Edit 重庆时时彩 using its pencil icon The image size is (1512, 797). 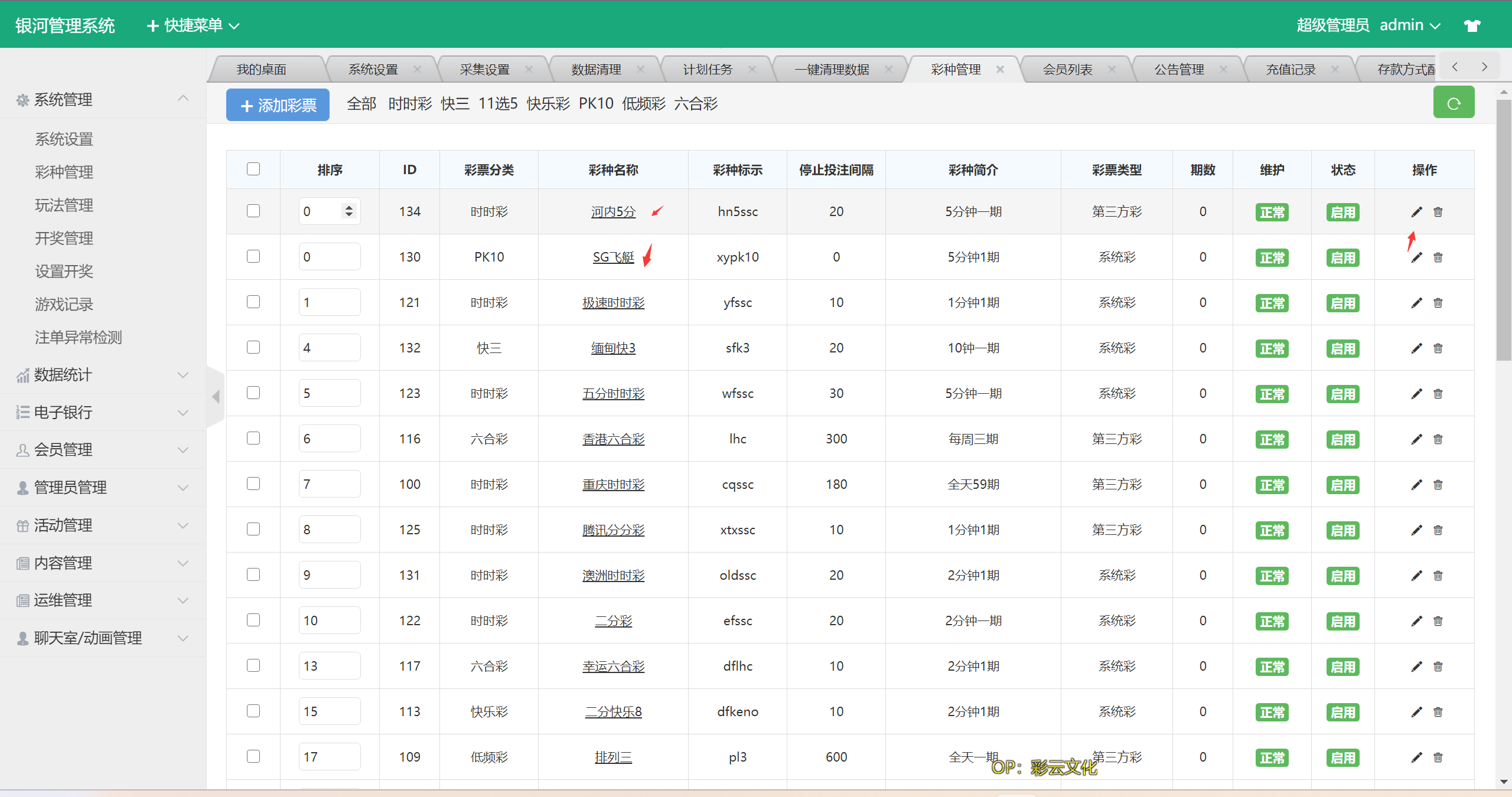tap(1416, 485)
